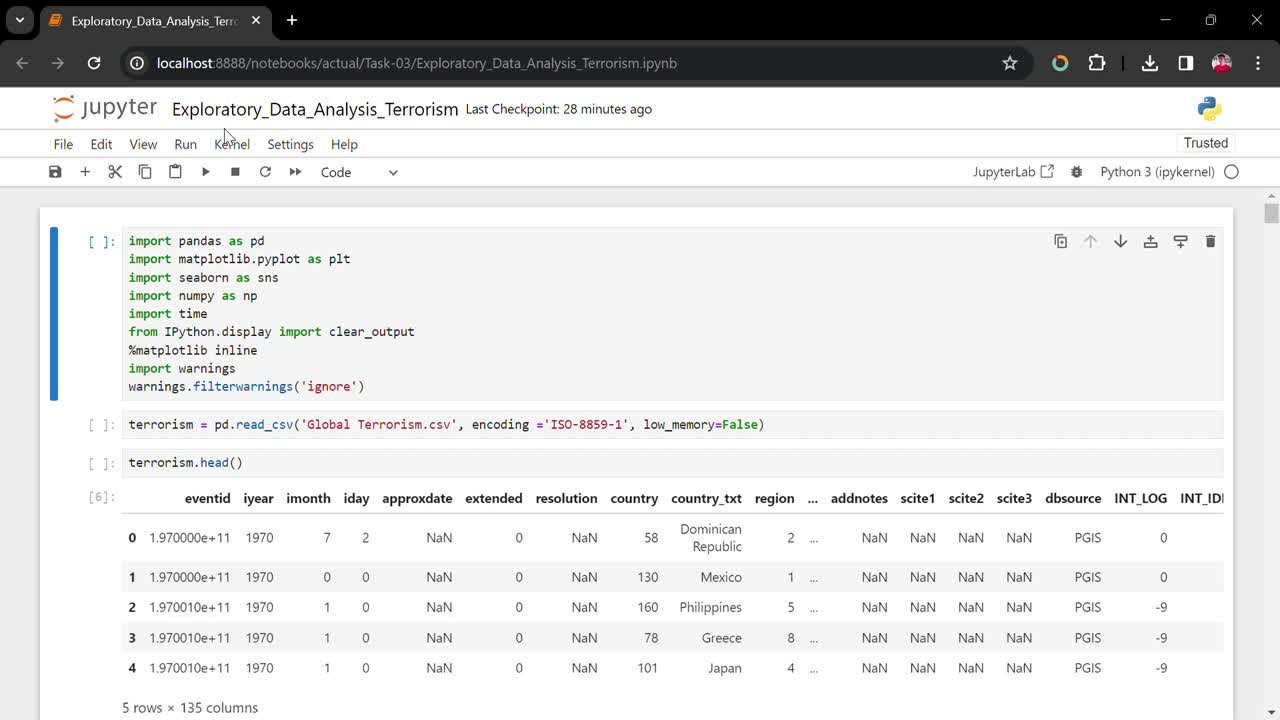
Task: Save the notebook with the floppy disk icon
Action: pyautogui.click(x=55, y=172)
